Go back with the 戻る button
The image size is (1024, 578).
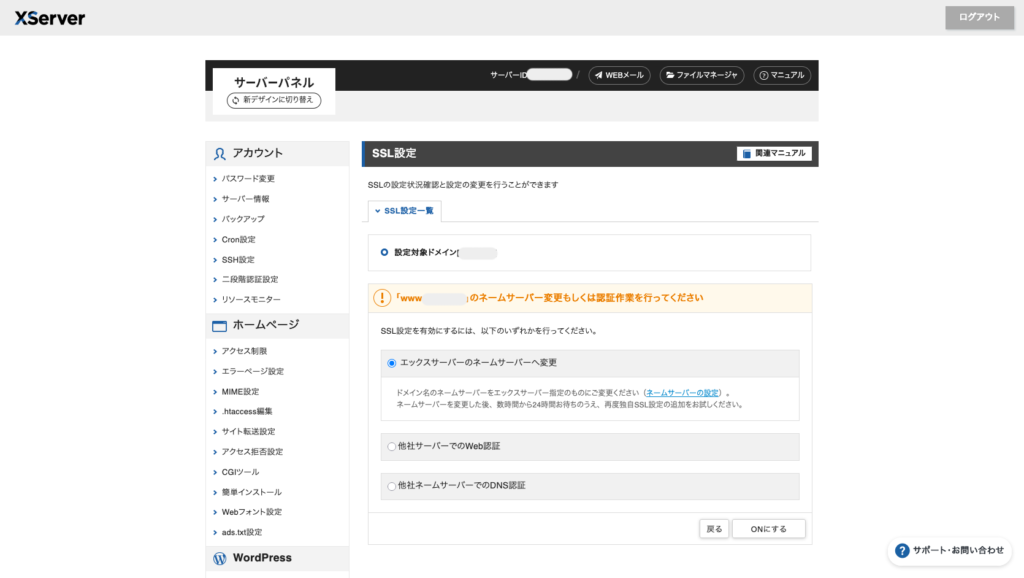click(x=714, y=529)
